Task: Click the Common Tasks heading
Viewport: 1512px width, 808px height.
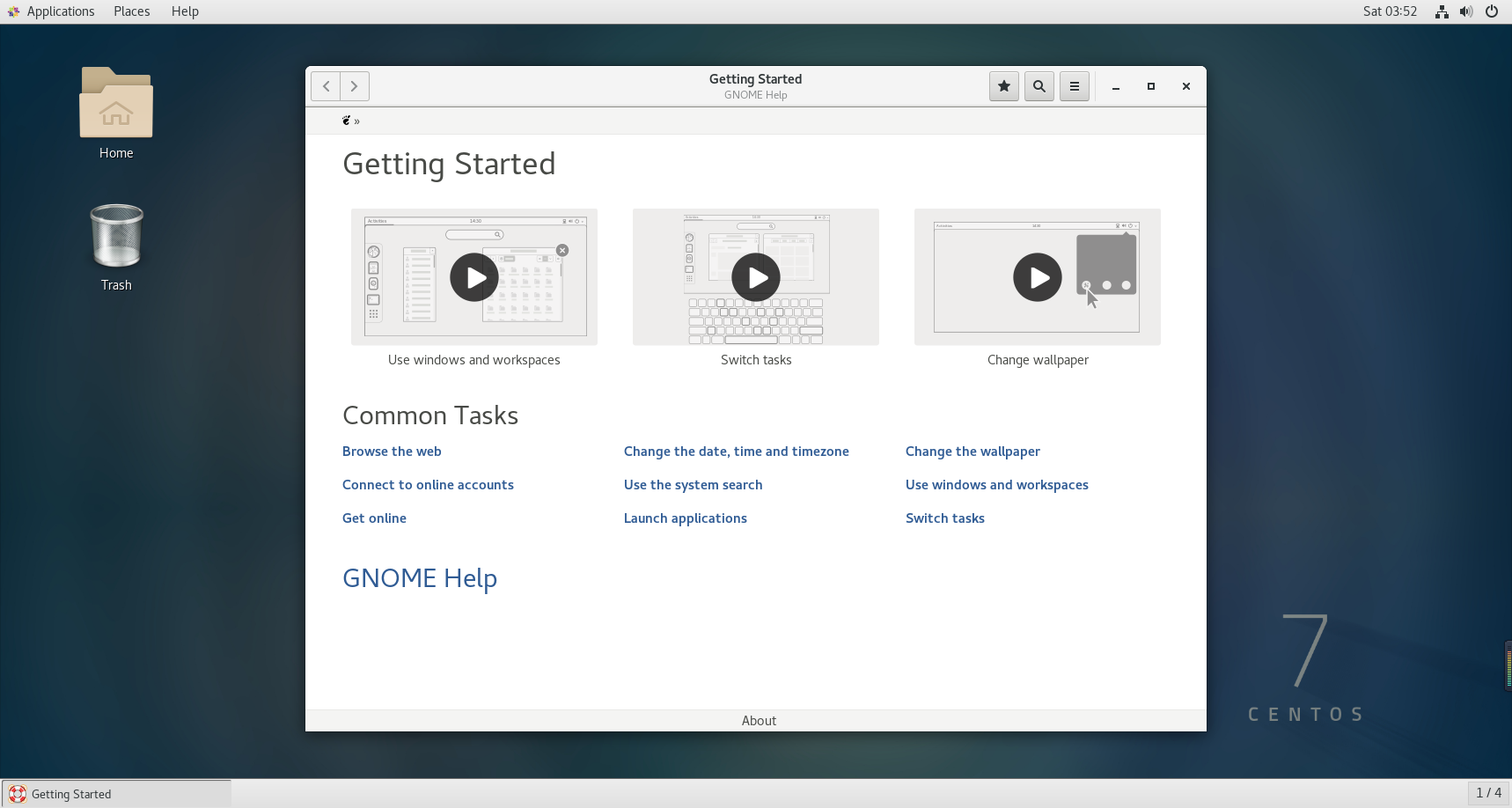Action: tap(430, 415)
